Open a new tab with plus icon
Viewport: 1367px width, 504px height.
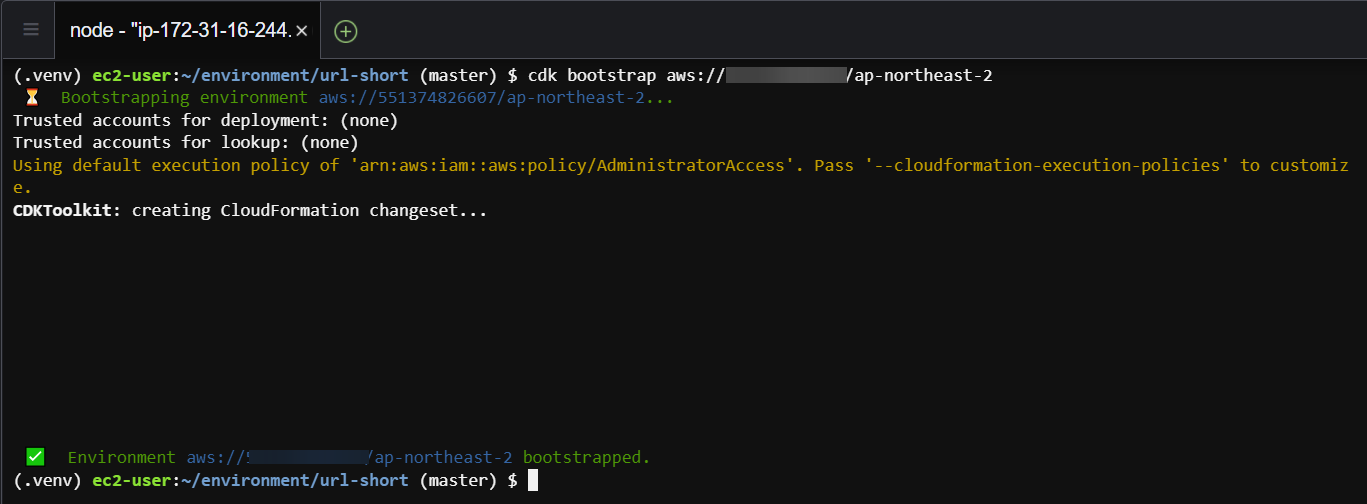[x=345, y=31]
